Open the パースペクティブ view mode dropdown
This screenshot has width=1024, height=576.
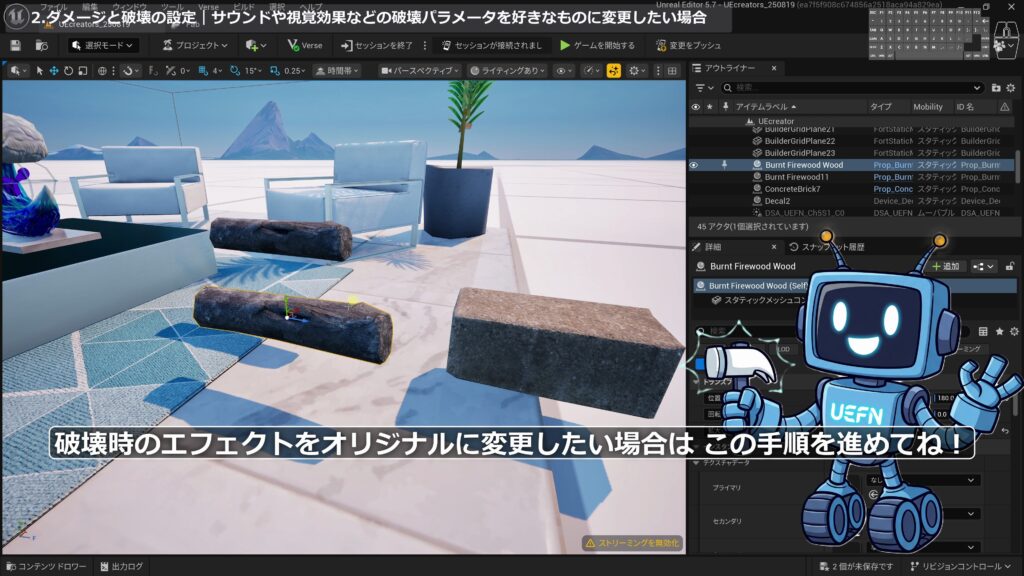pos(421,71)
